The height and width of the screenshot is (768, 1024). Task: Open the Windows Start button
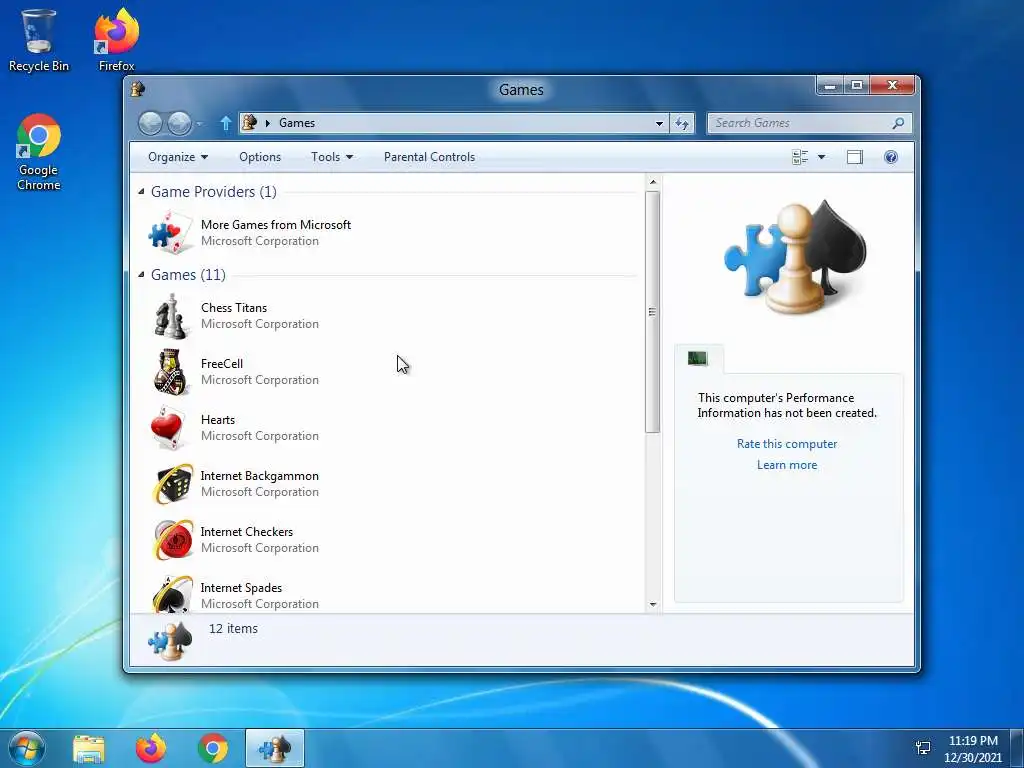(x=26, y=748)
